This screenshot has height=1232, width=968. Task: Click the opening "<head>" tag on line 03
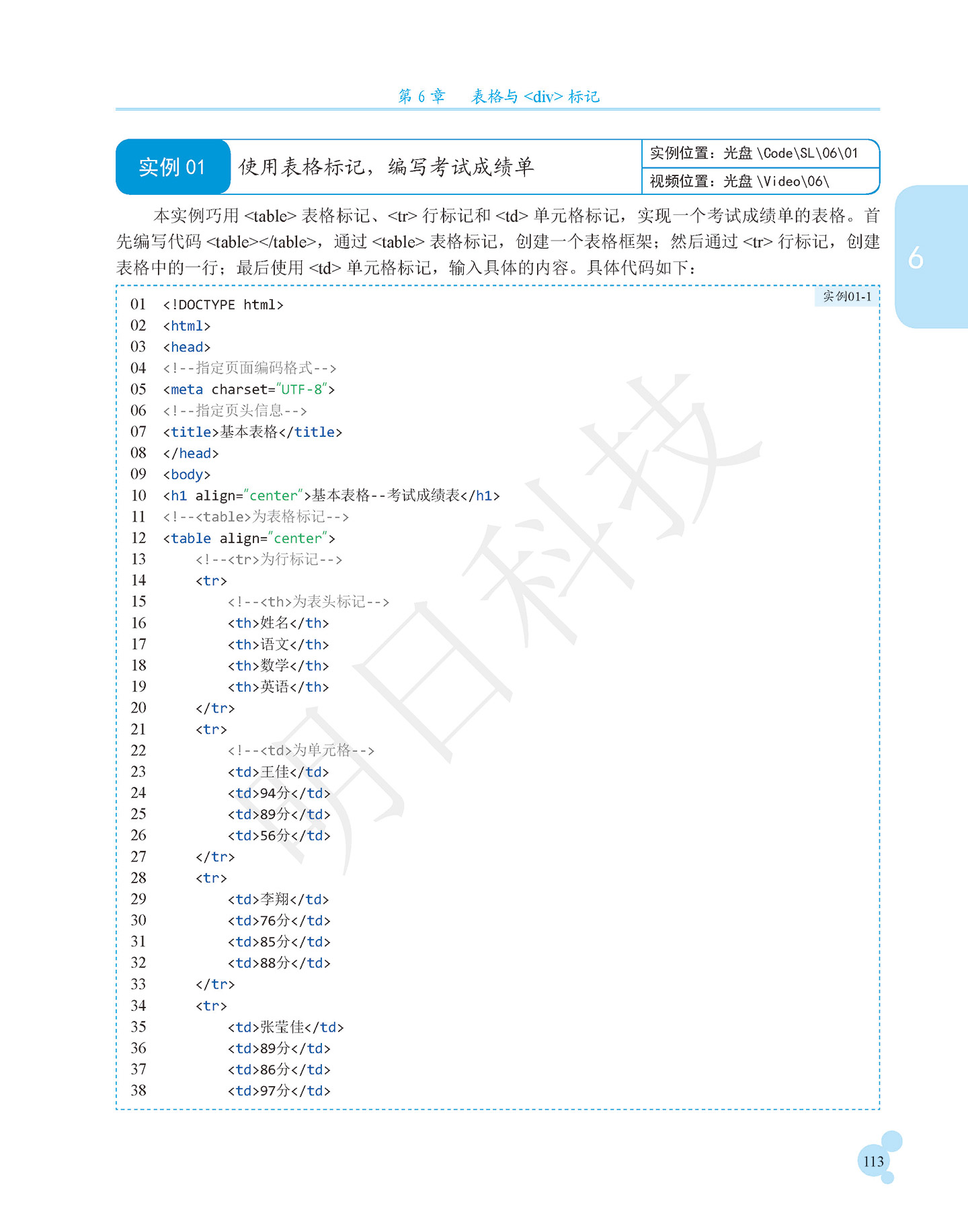[x=187, y=347]
